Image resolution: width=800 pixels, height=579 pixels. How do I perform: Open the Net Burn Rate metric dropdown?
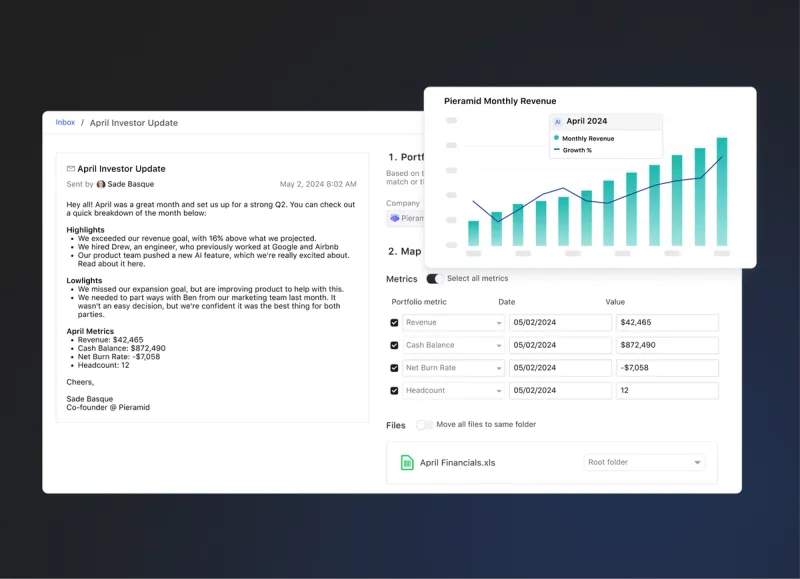[x=500, y=368]
